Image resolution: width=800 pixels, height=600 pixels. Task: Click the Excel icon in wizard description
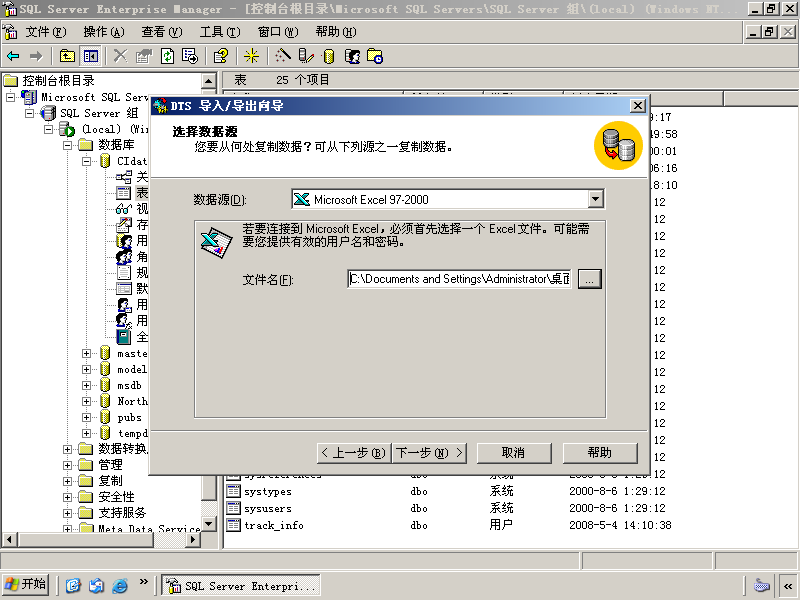pos(216,242)
